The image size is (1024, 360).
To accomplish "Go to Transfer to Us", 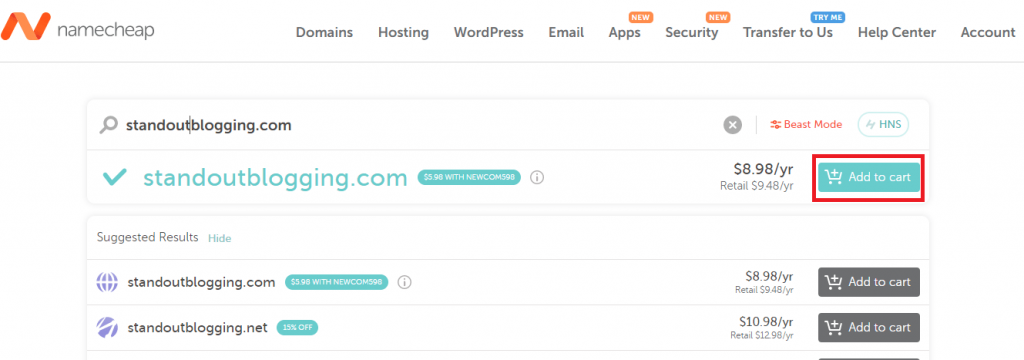I will pyautogui.click(x=788, y=33).
